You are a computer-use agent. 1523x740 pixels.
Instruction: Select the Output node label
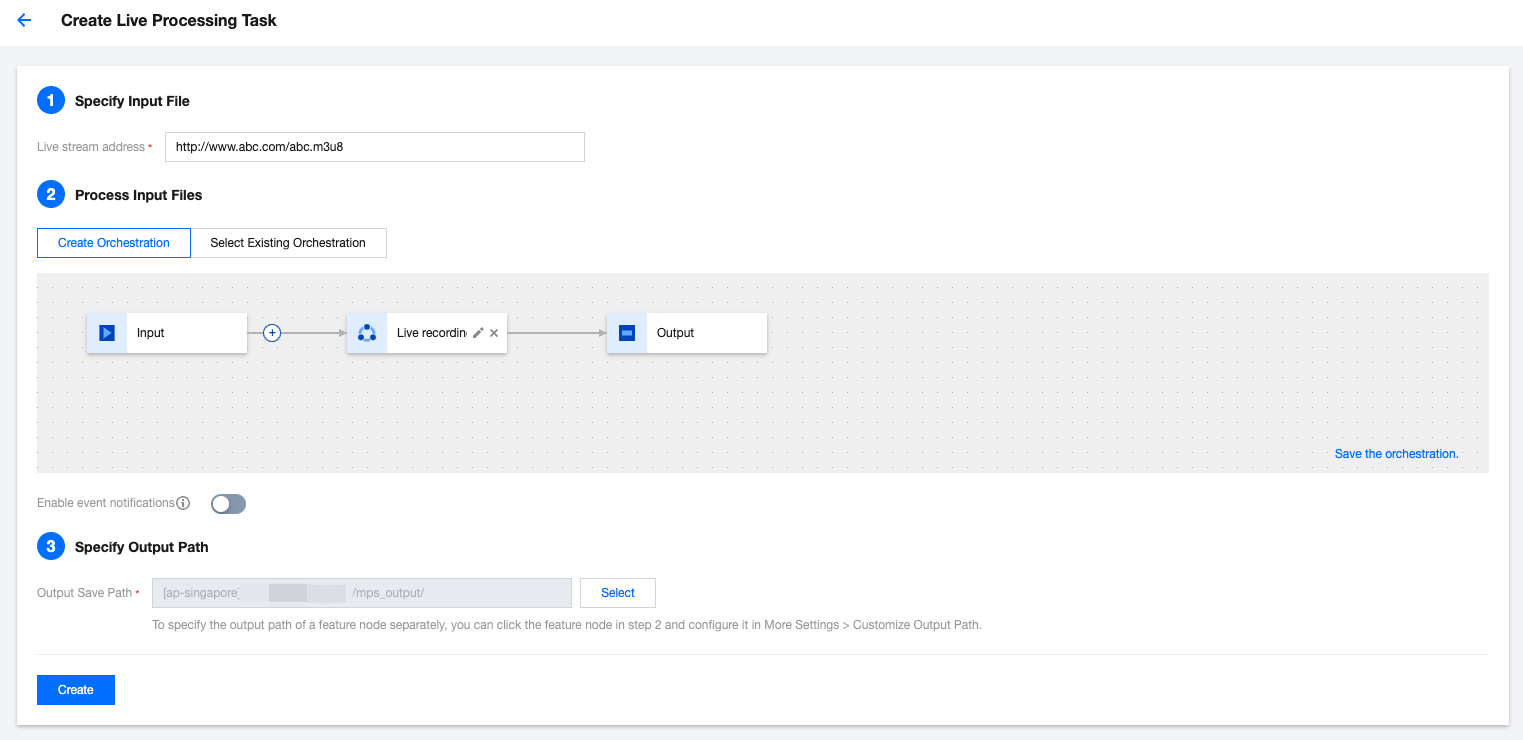pos(675,333)
